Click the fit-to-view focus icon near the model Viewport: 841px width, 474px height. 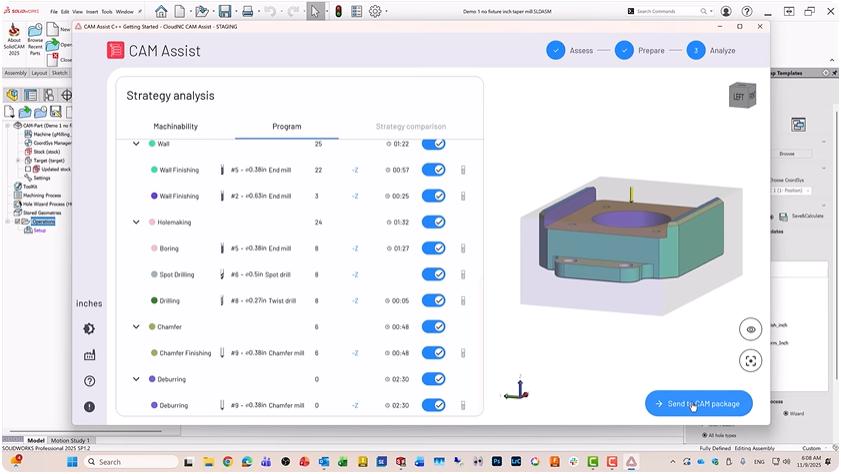(750, 361)
